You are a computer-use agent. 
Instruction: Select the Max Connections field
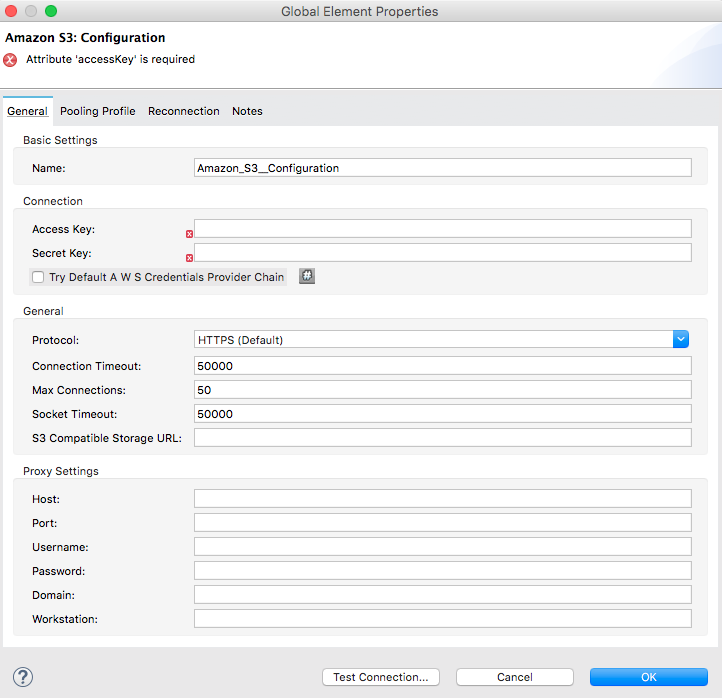pyautogui.click(x=442, y=390)
